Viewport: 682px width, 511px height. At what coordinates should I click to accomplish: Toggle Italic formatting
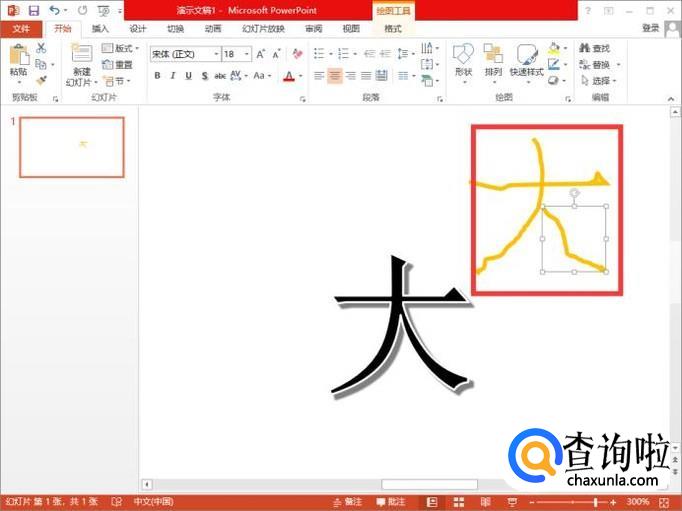[x=173, y=76]
